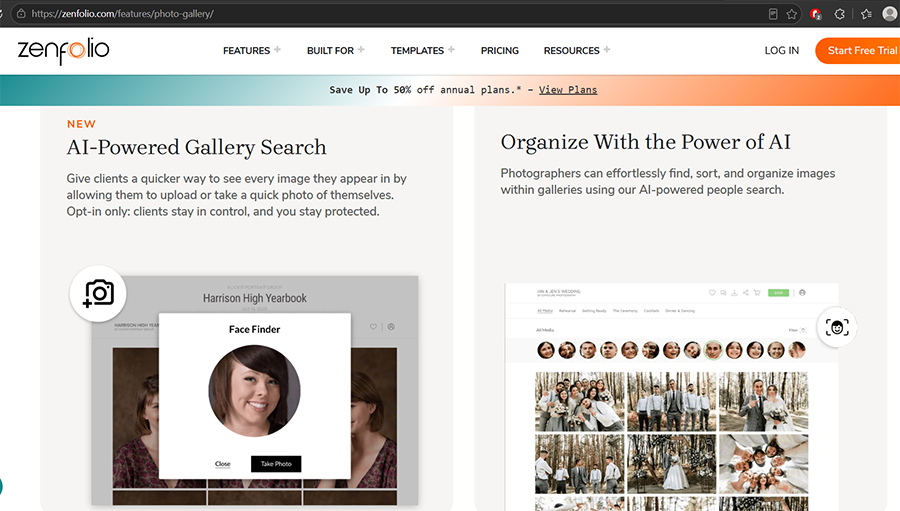Open photo of bride and groom holding bouquet

763,401
